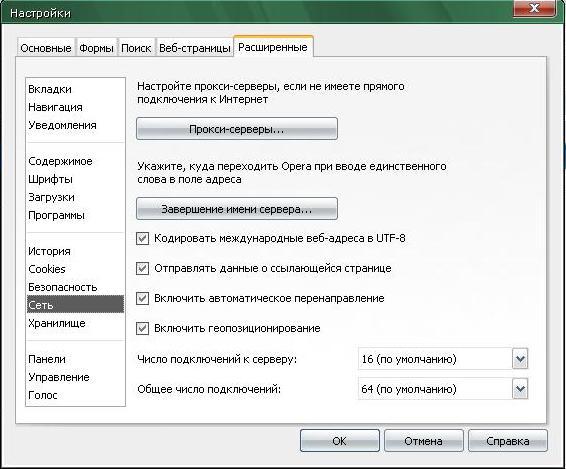Expand Общее число подключений dropdown arrow
Viewport: 566px width, 469px height.
[520, 389]
